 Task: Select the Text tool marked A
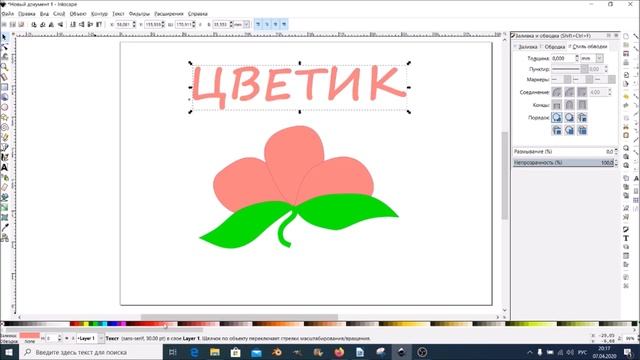pos(4,167)
